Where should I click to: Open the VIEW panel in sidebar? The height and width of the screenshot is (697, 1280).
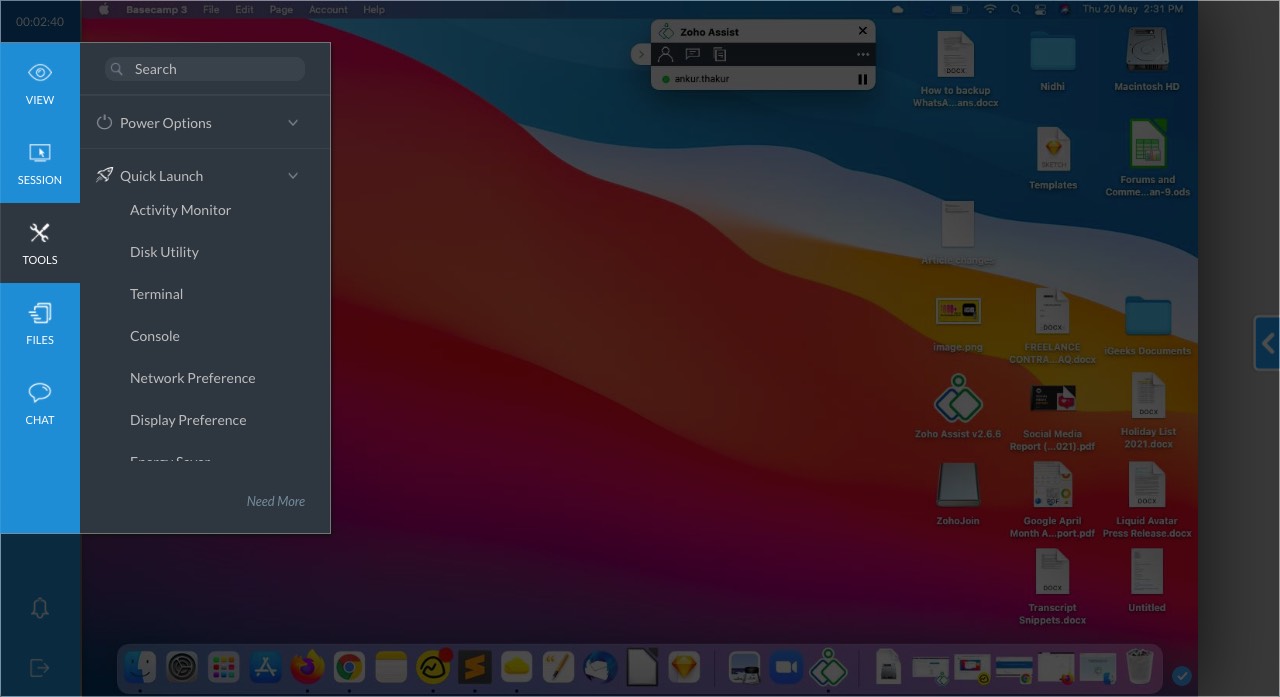[40, 83]
